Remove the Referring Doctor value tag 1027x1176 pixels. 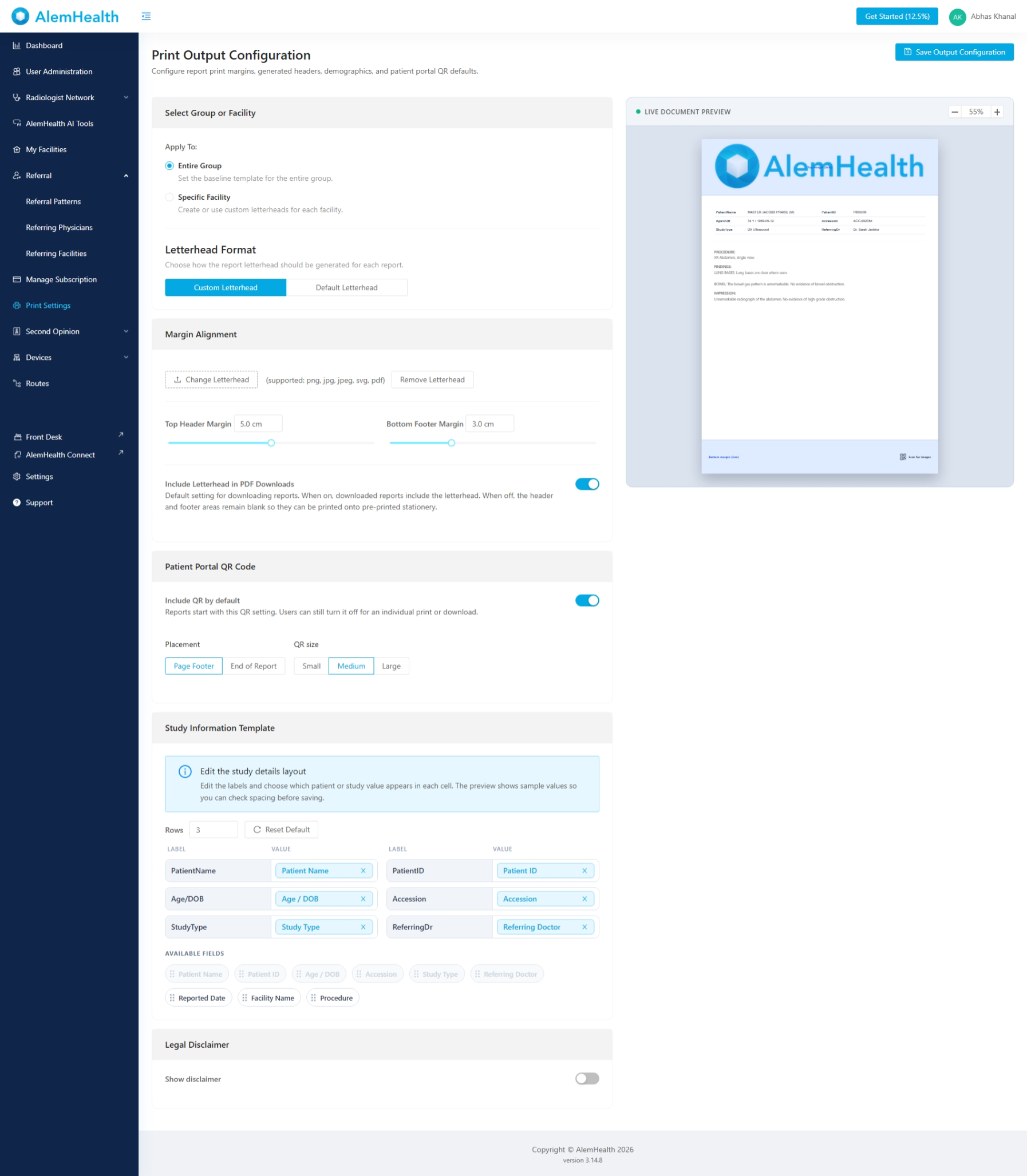(584, 927)
